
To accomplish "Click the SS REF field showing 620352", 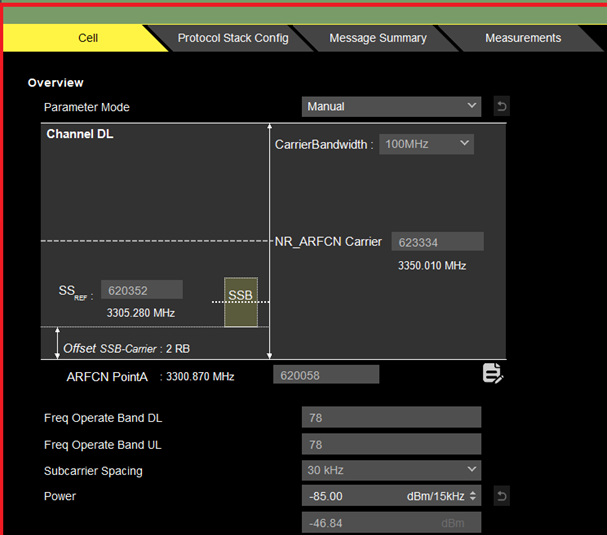I will (141, 290).
